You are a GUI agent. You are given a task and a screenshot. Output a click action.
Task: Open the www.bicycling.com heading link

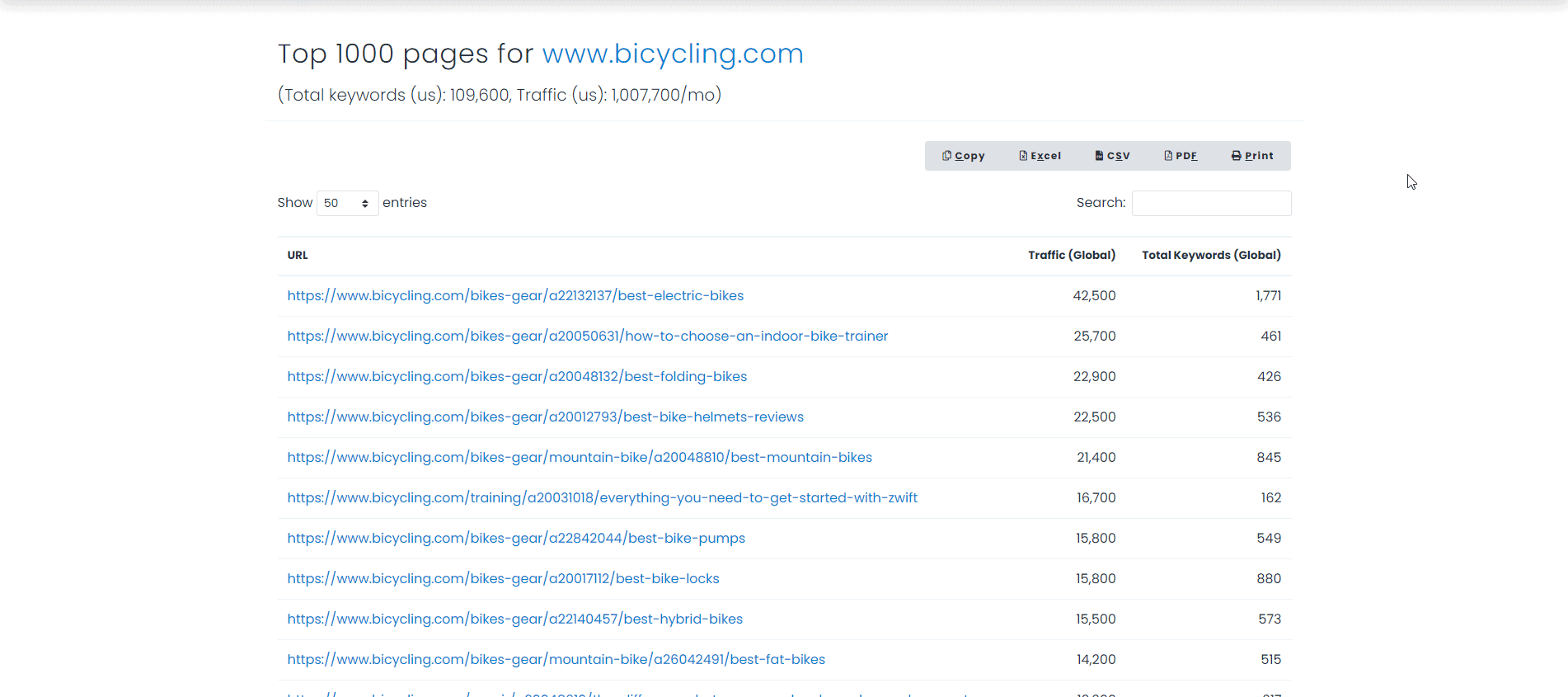pyautogui.click(x=672, y=54)
